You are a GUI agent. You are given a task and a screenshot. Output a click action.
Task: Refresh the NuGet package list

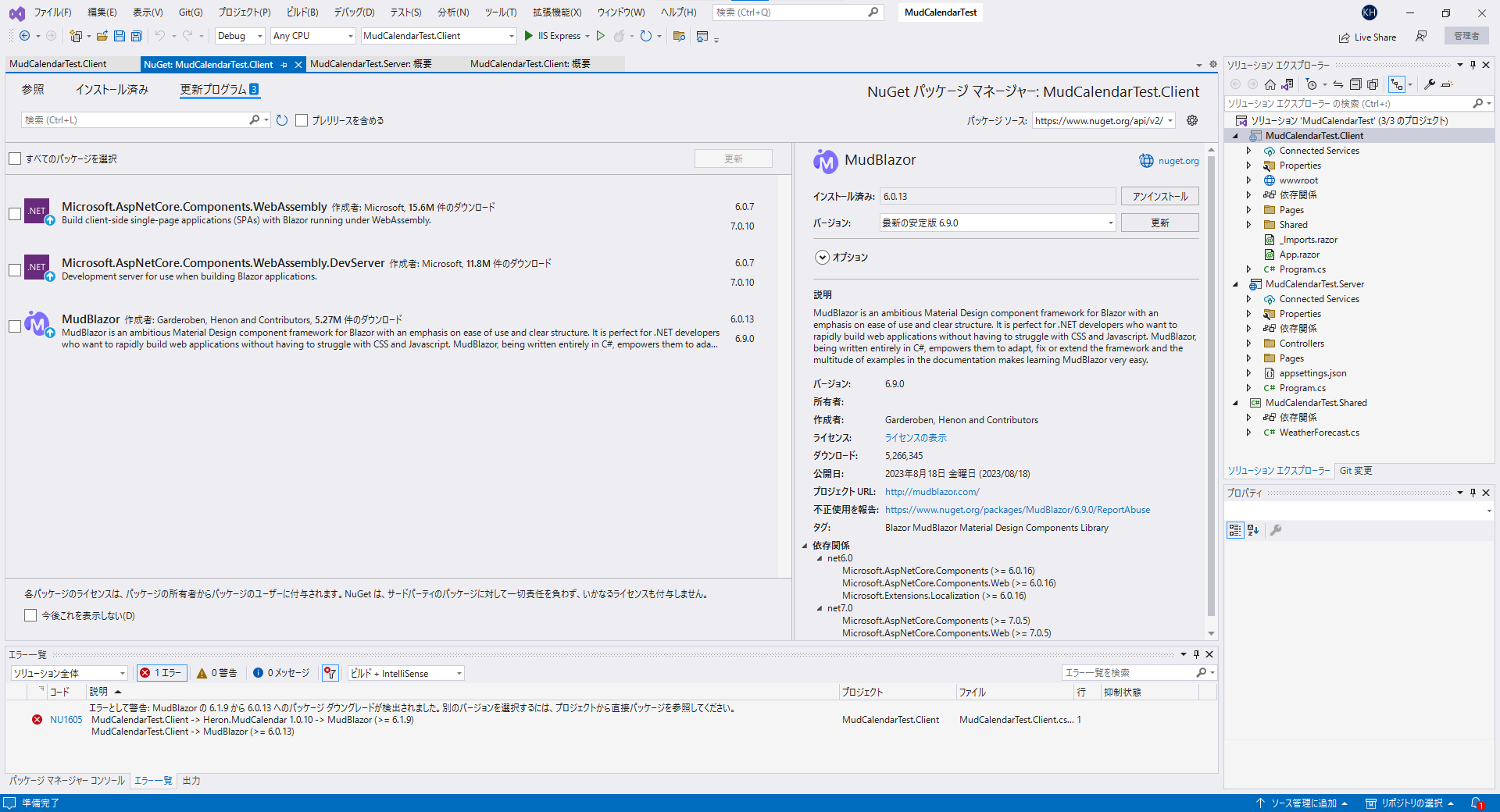point(282,120)
